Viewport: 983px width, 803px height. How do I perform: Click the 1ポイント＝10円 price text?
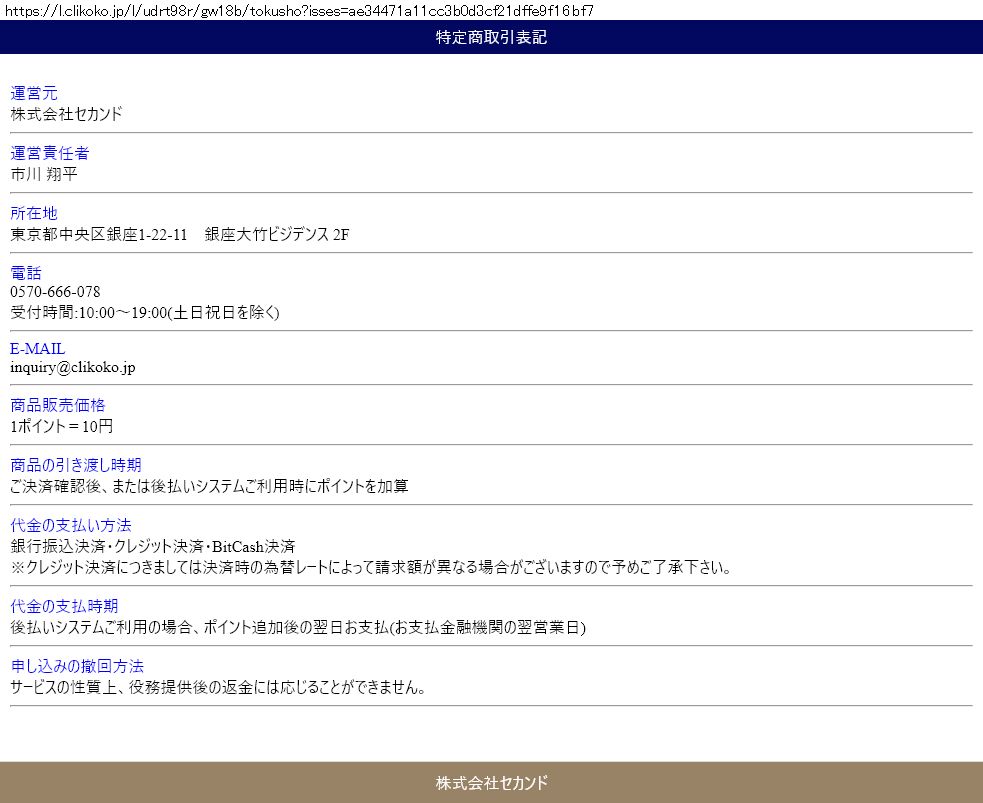pyautogui.click(x=62, y=427)
